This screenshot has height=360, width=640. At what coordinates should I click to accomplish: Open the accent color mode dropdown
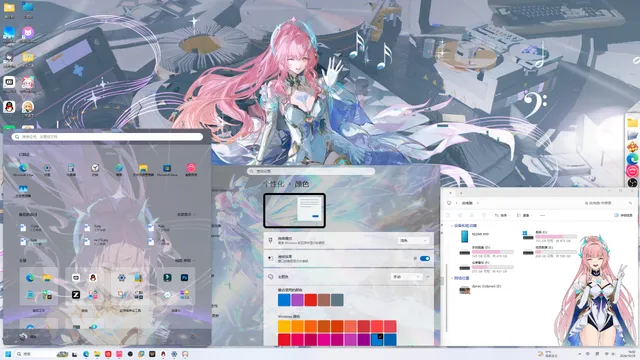click(406, 277)
